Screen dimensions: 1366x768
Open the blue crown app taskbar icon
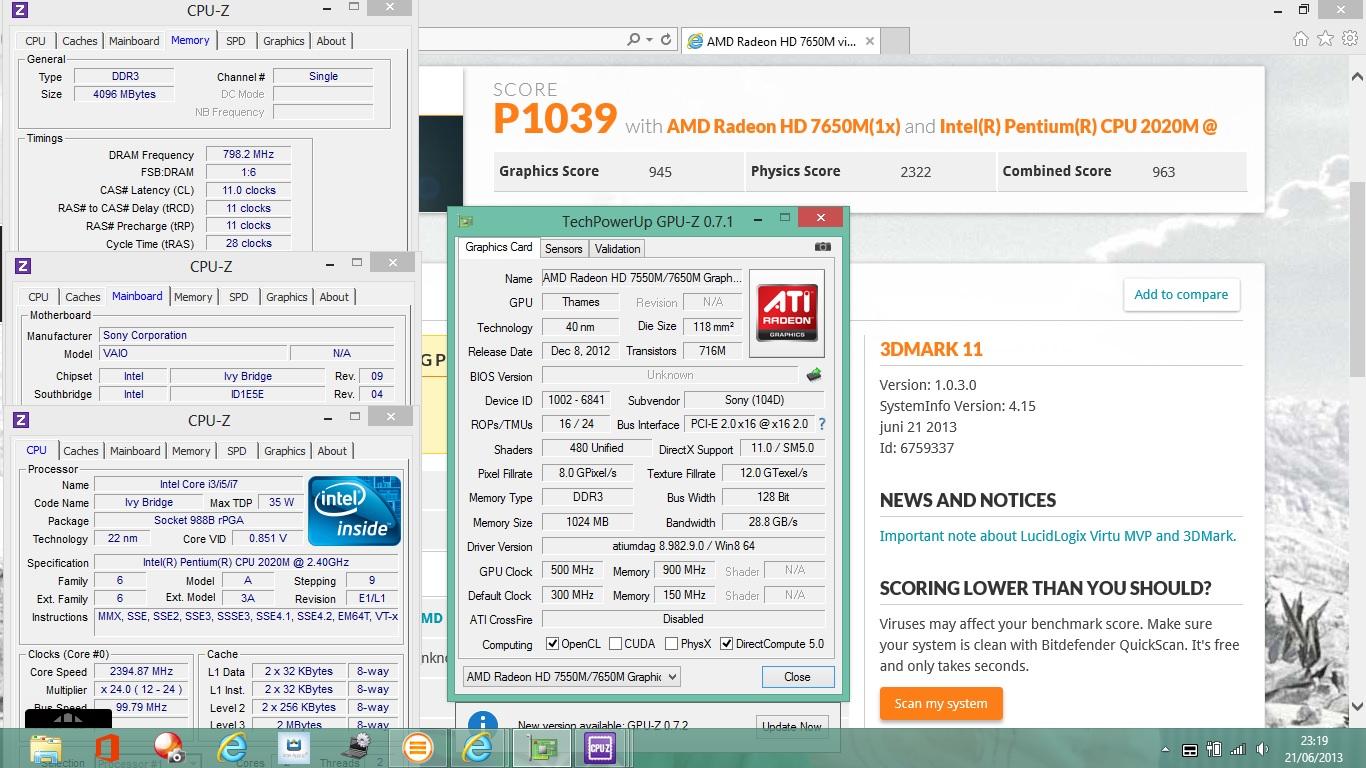coord(293,748)
